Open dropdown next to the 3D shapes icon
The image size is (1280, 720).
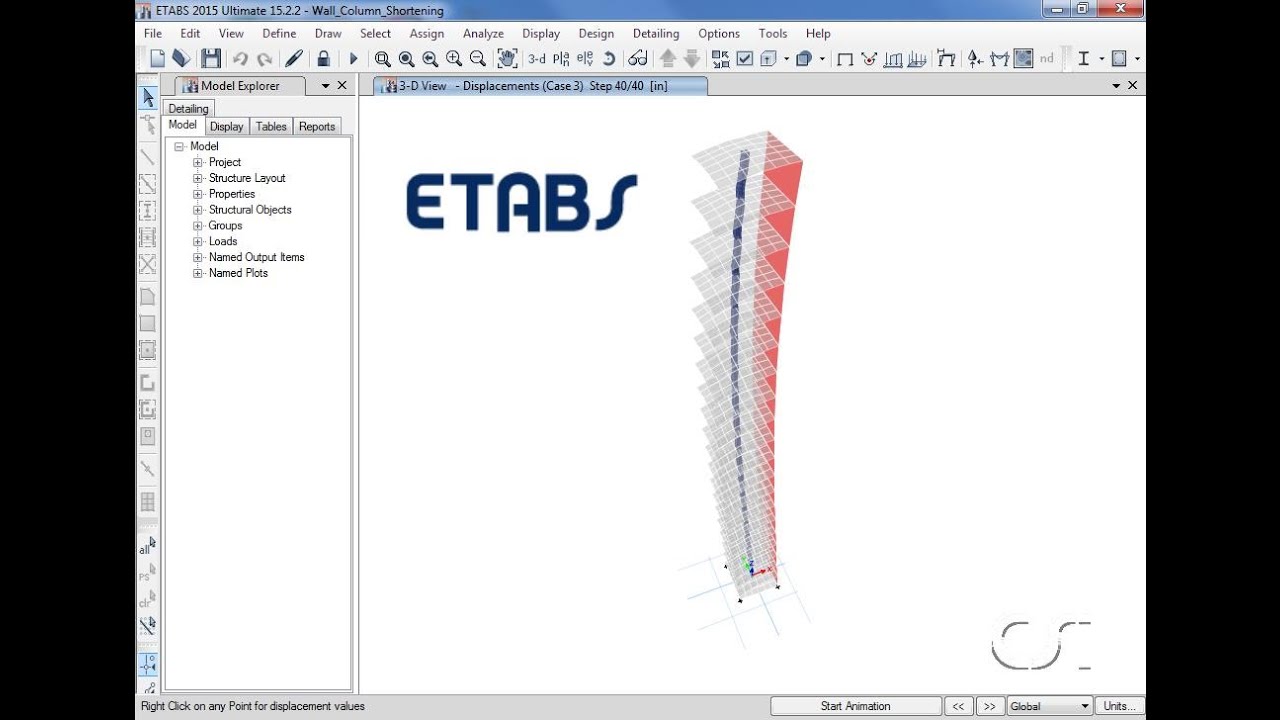(822, 59)
